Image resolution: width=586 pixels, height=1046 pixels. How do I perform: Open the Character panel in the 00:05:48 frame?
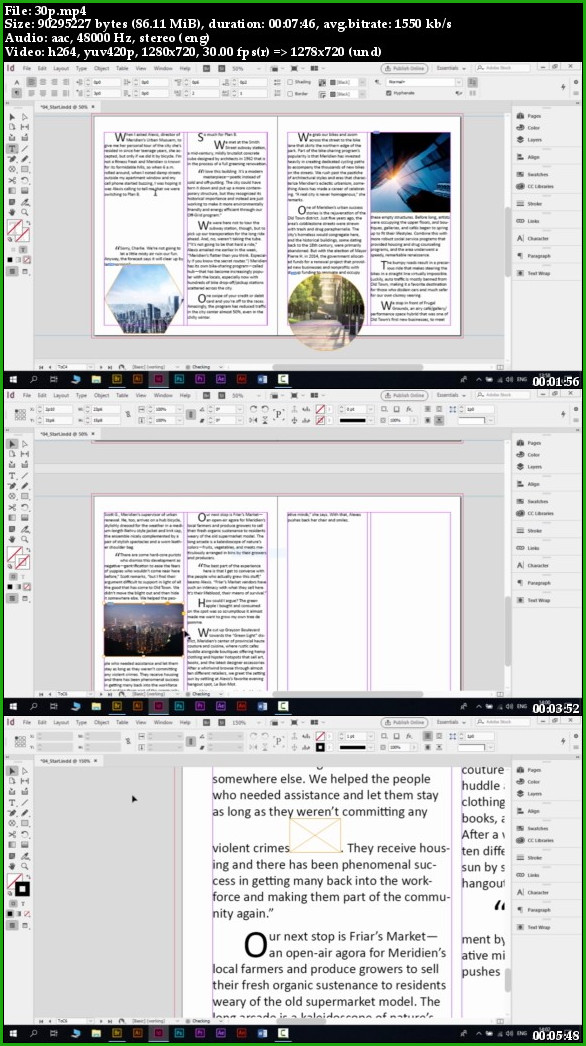click(x=531, y=892)
